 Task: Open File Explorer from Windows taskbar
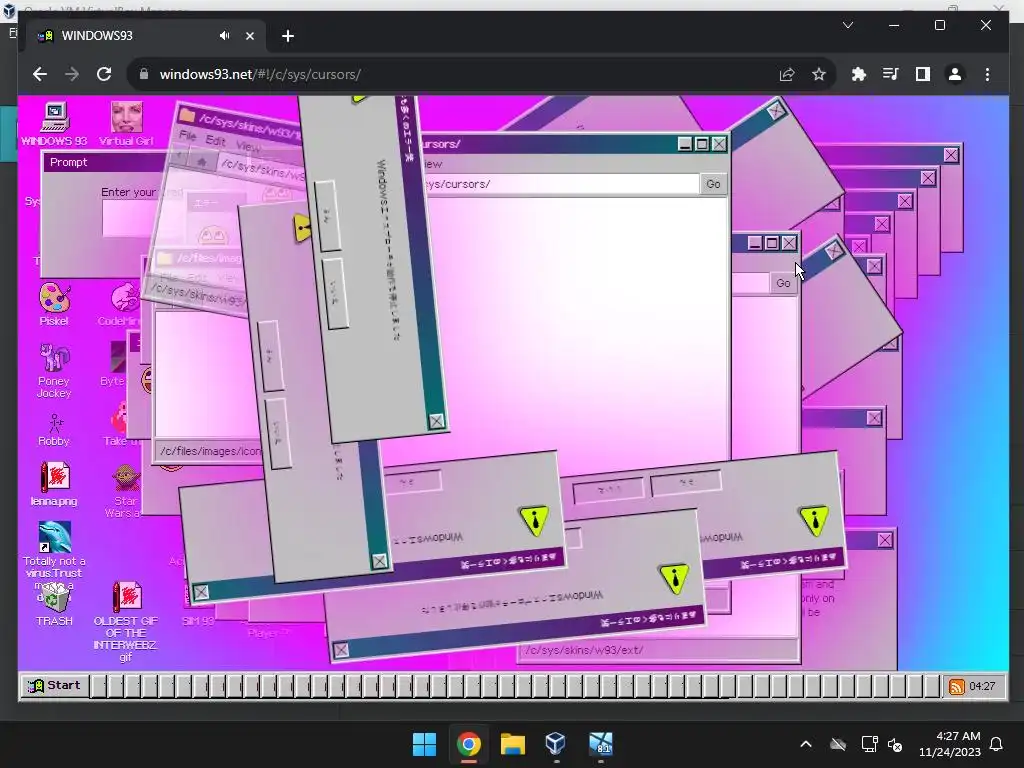(x=513, y=744)
